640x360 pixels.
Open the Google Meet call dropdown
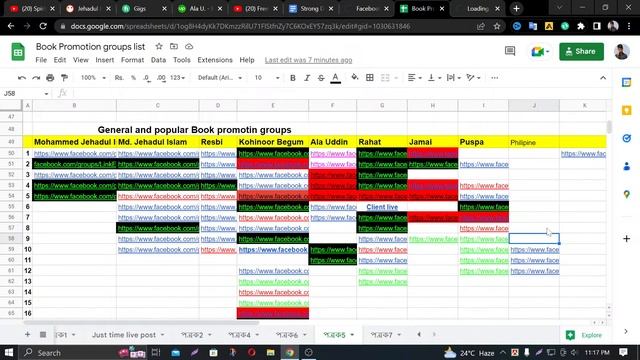pos(540,51)
